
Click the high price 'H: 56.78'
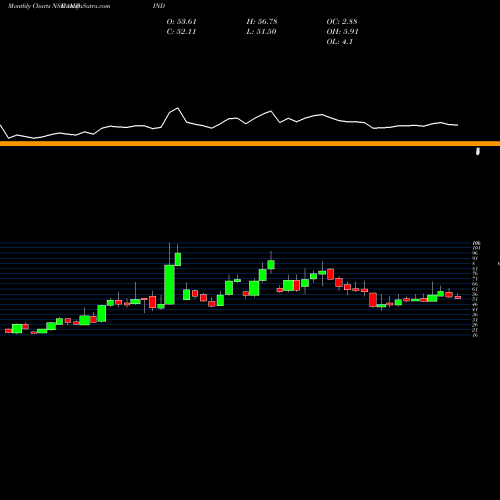click(x=262, y=22)
